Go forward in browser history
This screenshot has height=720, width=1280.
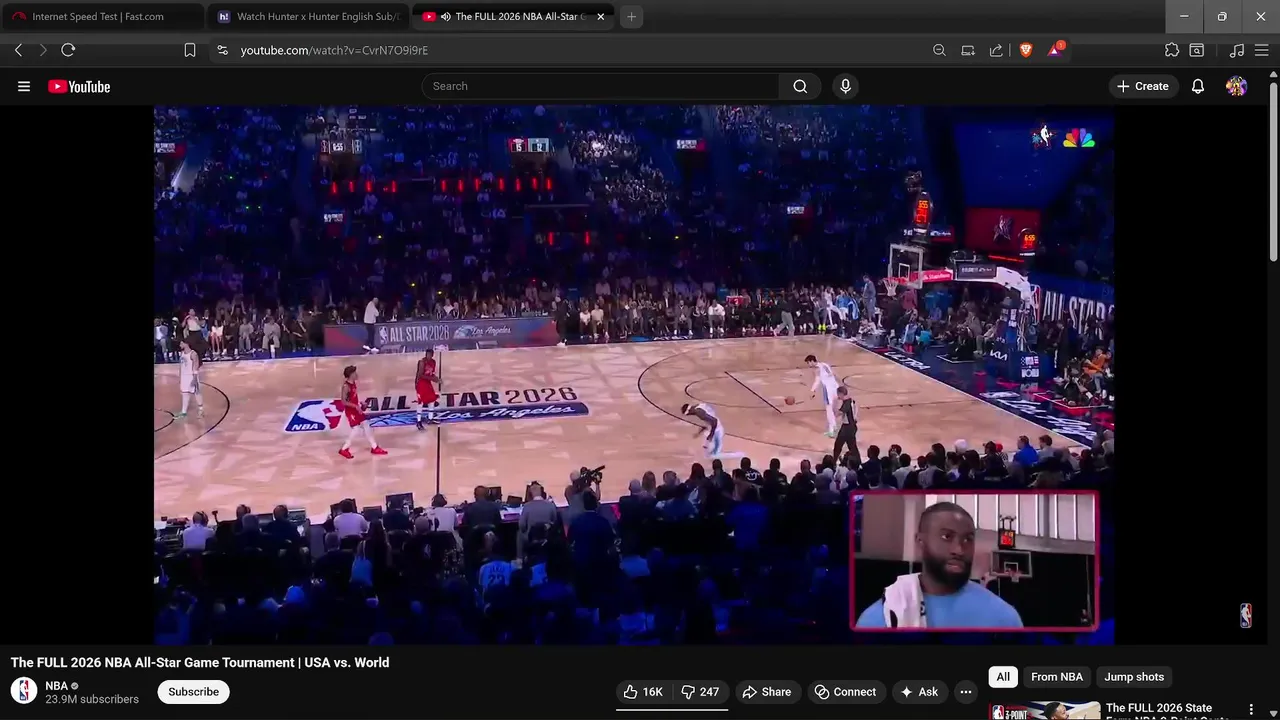click(x=43, y=50)
